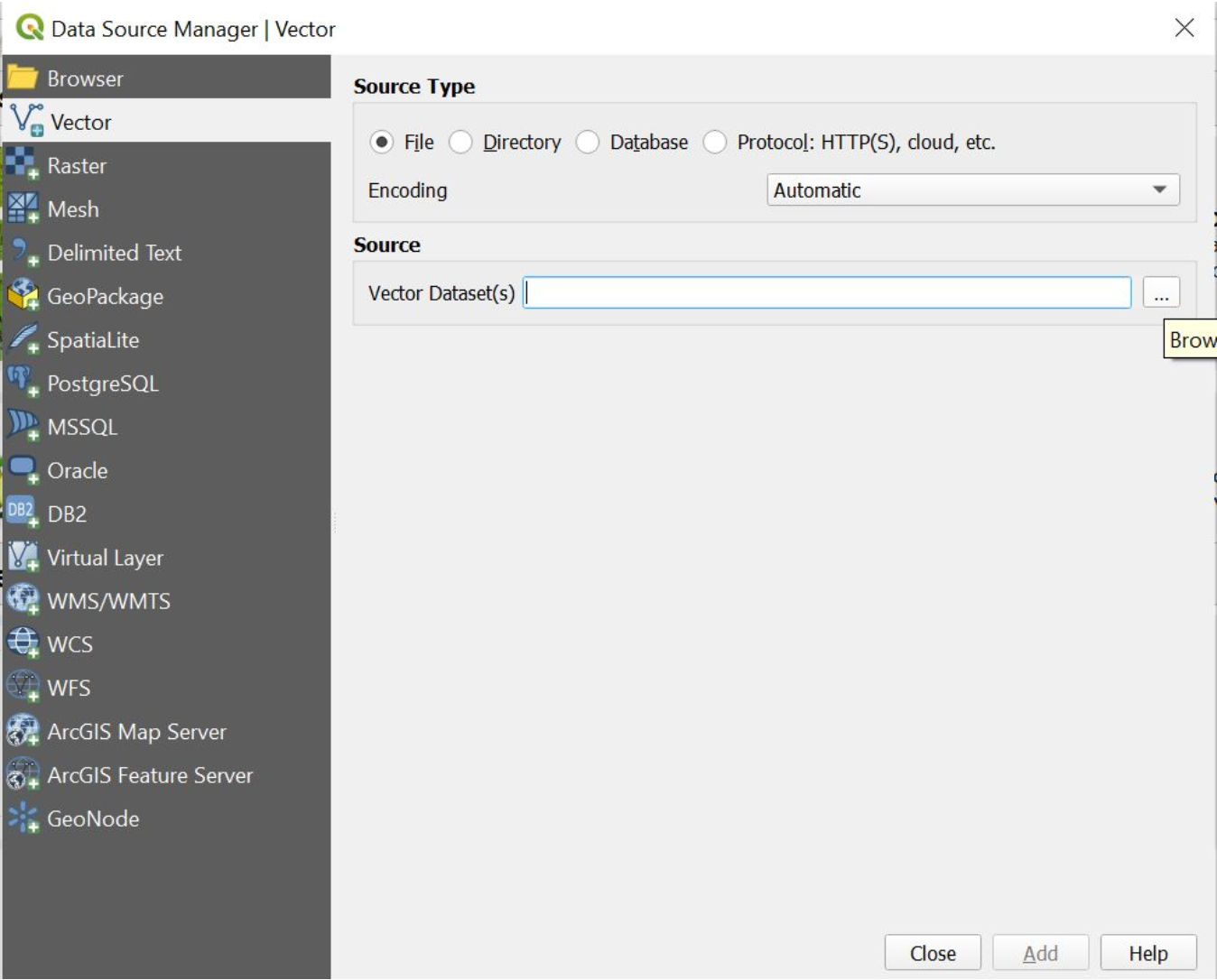
Task: Choose the Directory source type
Action: pos(461,142)
